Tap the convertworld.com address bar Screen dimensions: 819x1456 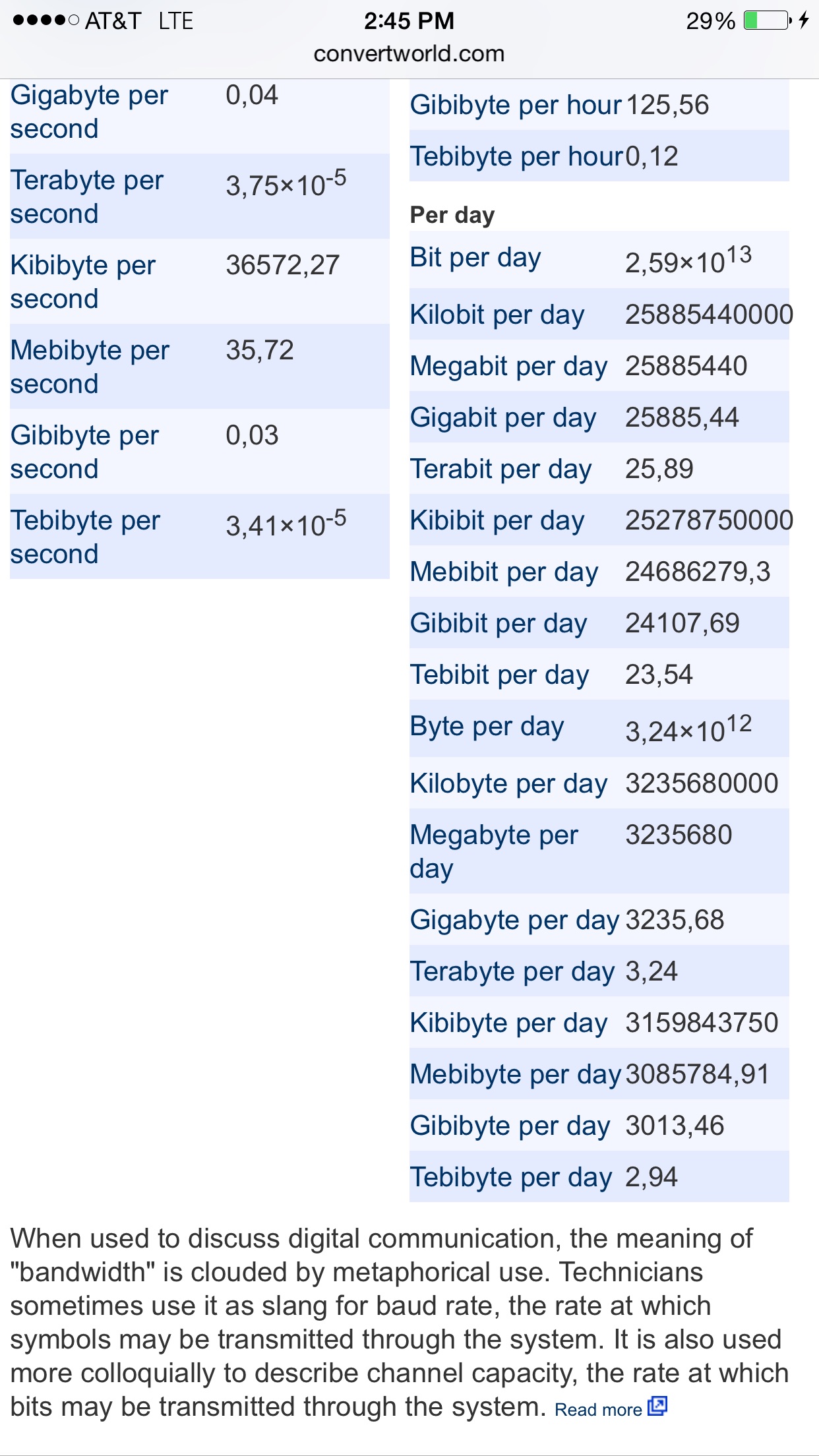tap(409, 53)
